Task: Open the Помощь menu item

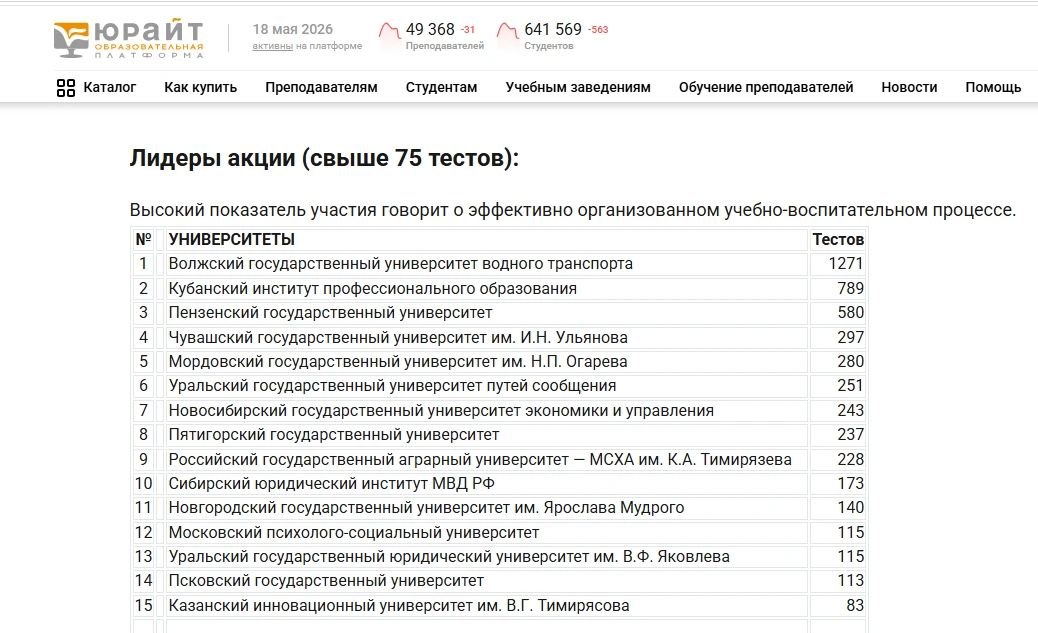Action: click(x=993, y=87)
